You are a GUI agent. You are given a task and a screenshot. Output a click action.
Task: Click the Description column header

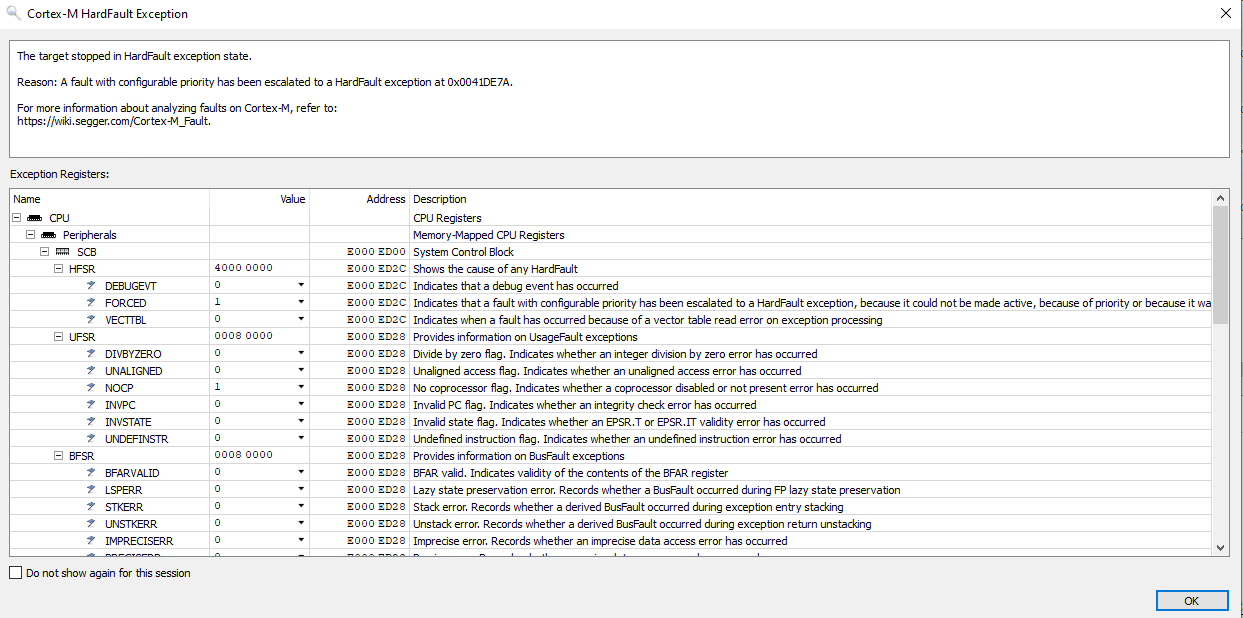point(440,199)
